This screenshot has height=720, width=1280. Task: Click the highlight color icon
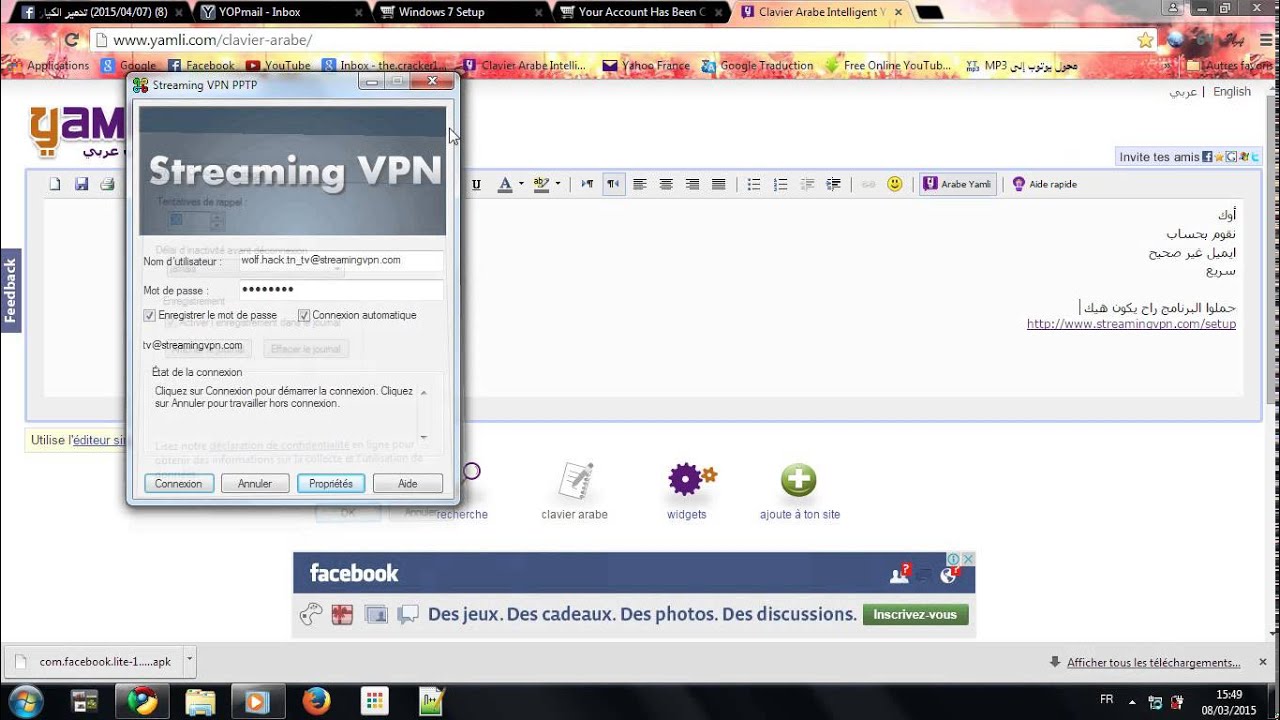click(541, 184)
